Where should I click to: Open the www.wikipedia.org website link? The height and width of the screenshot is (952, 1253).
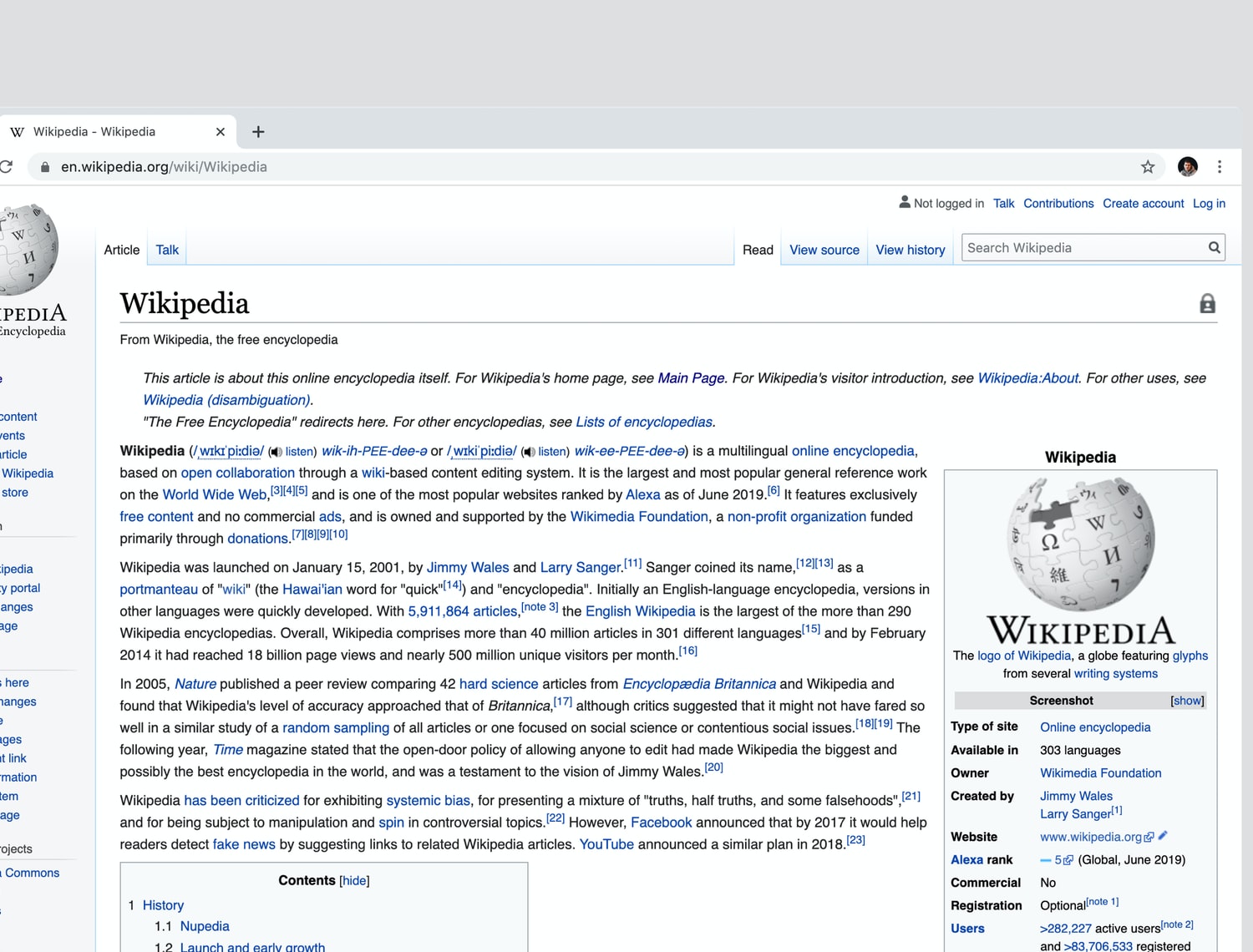pos(1091,837)
